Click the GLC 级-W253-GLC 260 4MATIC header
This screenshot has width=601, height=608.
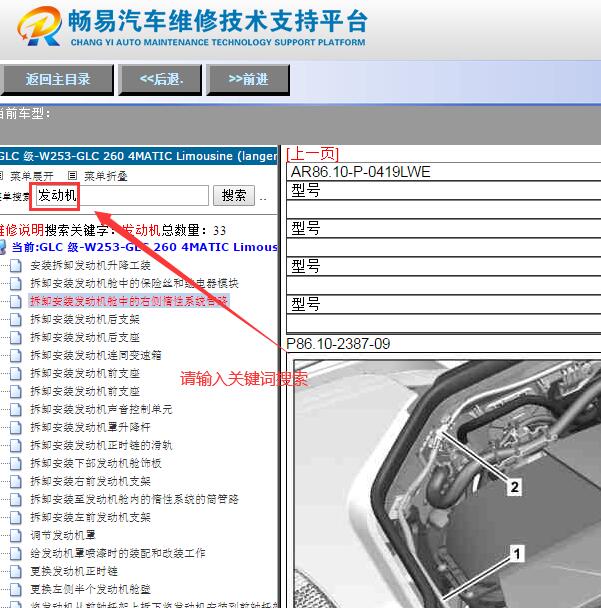coord(138,156)
